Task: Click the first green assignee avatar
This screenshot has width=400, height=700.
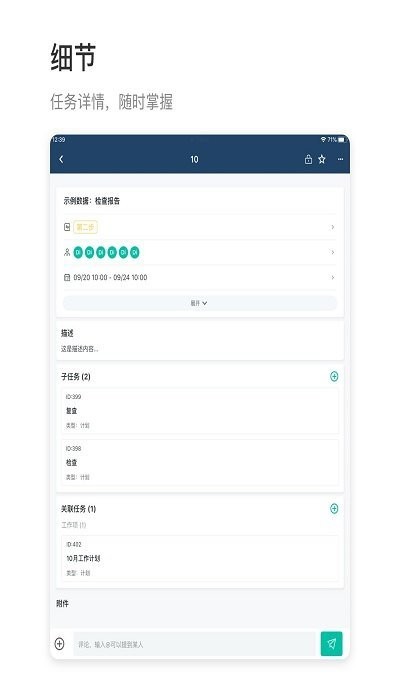Action: click(78, 253)
